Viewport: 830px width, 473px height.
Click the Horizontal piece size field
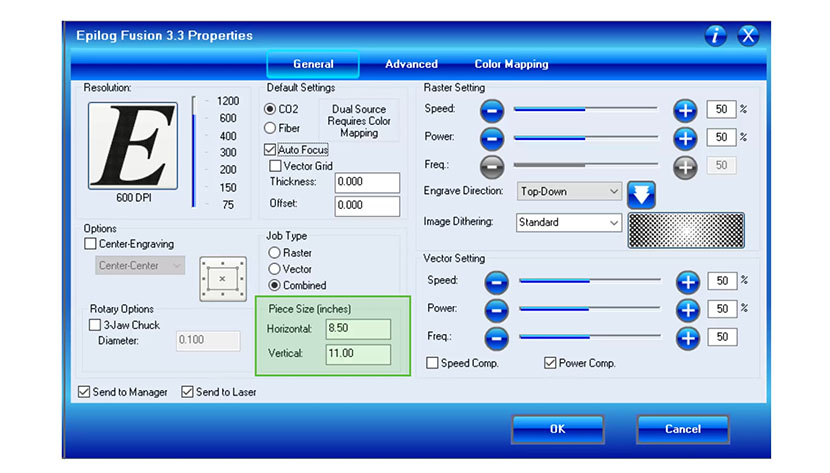[x=357, y=329]
